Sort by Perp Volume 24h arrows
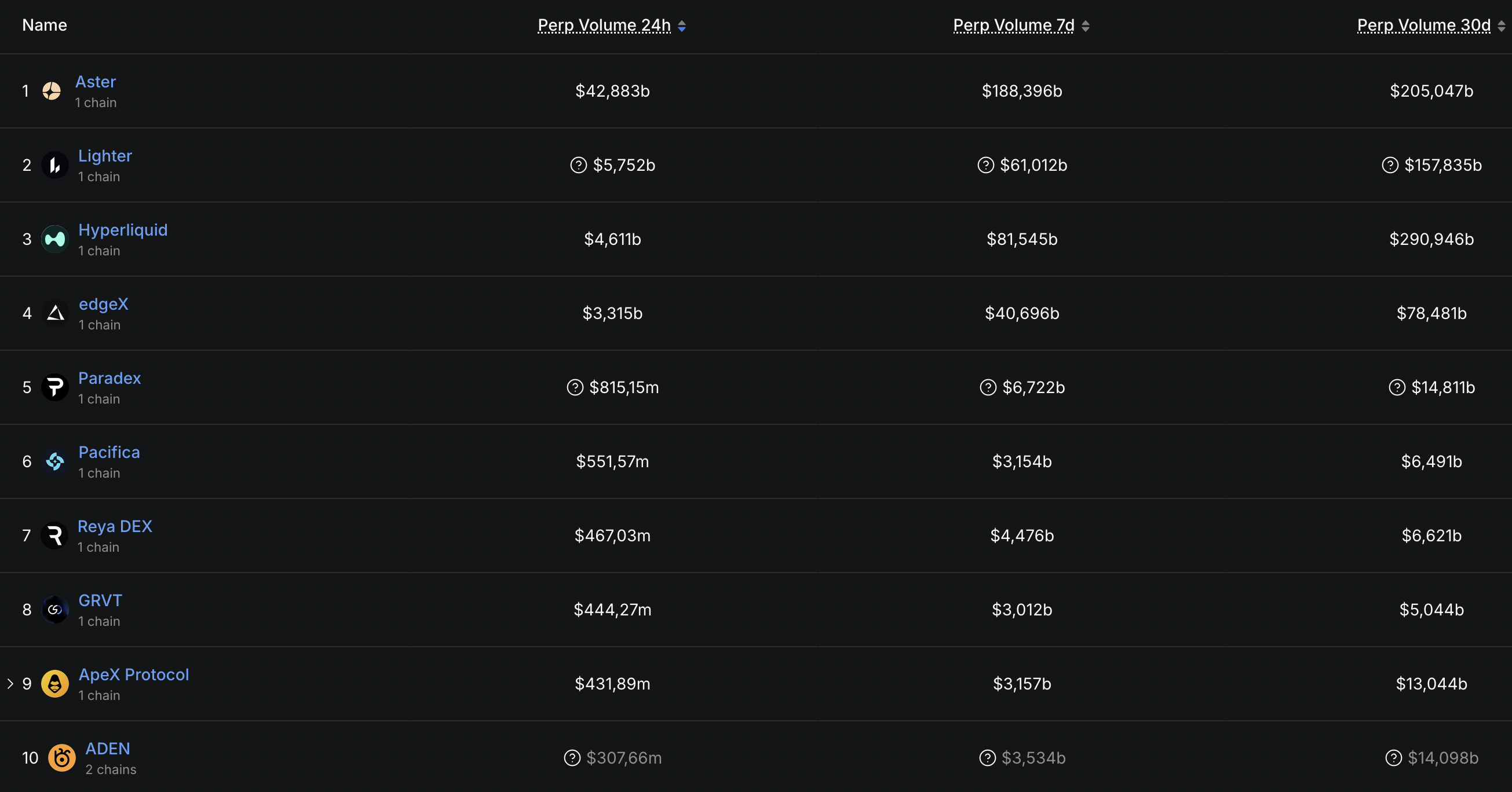1512x792 pixels. [x=681, y=26]
